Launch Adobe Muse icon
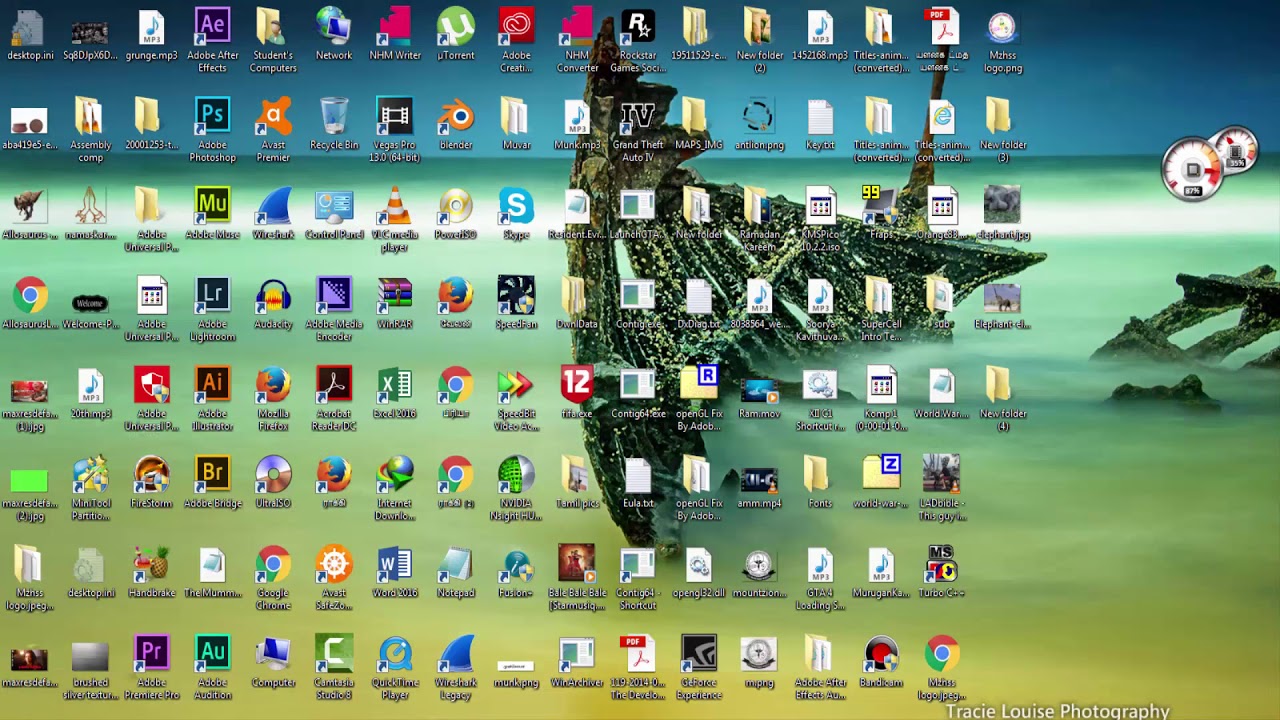This screenshot has height=720, width=1280. pyautogui.click(x=212, y=213)
